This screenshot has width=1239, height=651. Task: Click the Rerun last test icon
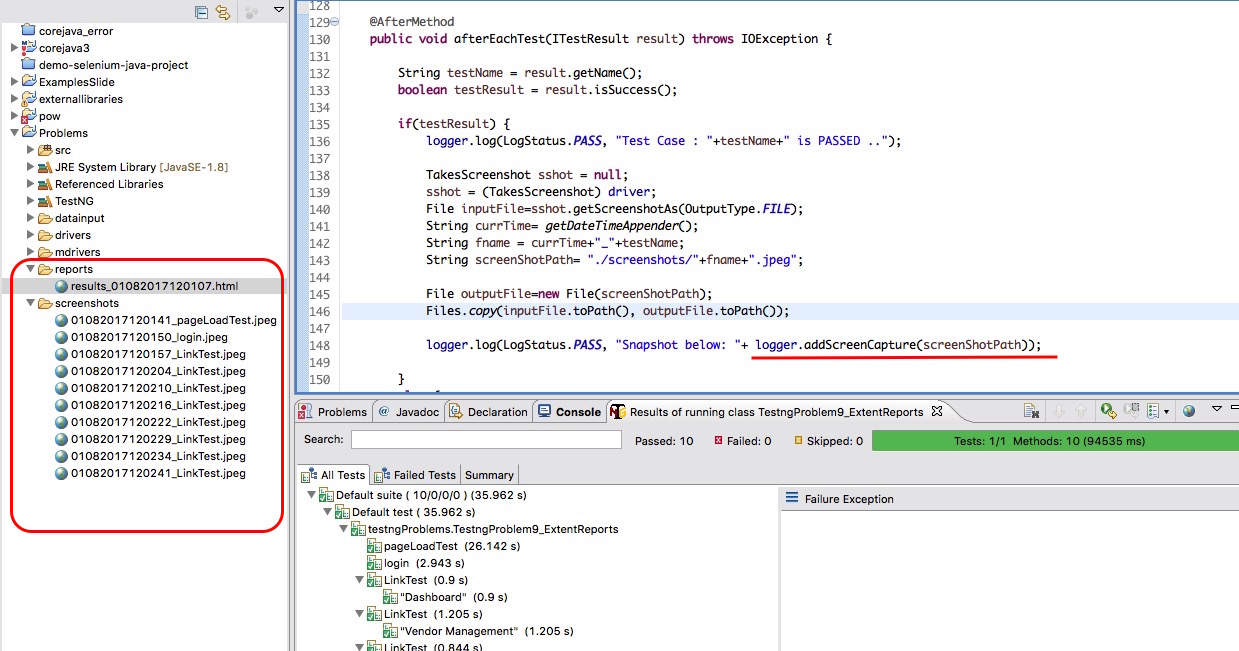pyautogui.click(x=1108, y=410)
